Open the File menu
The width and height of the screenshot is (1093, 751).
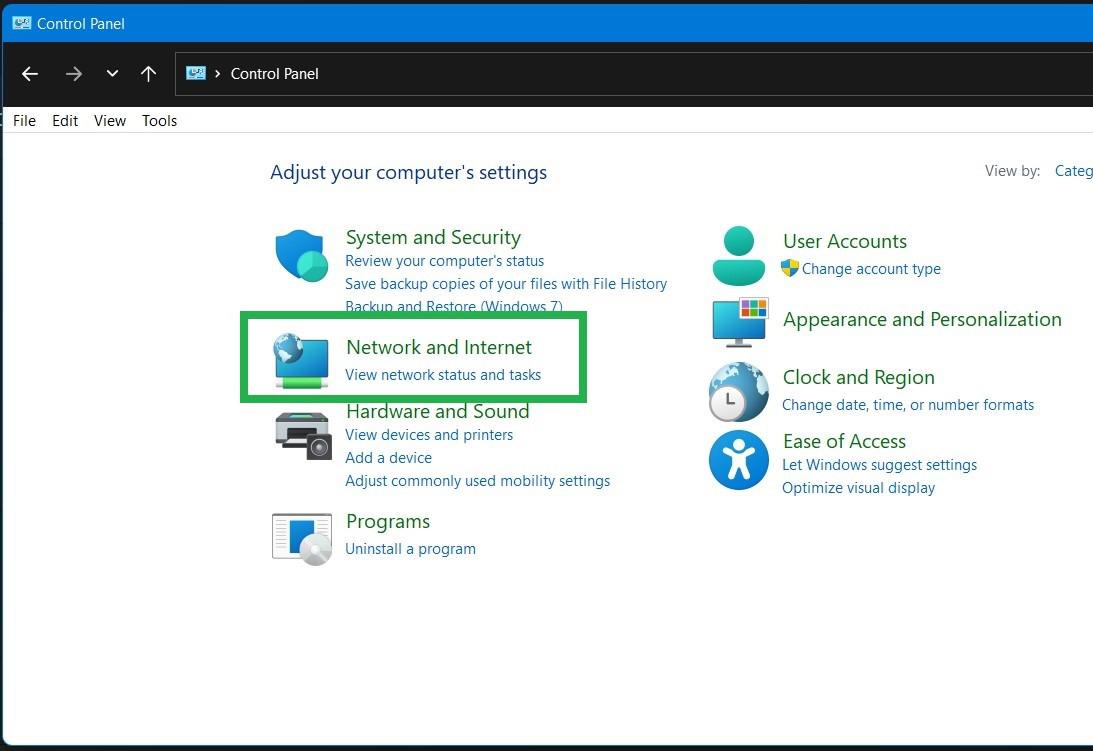coord(24,121)
